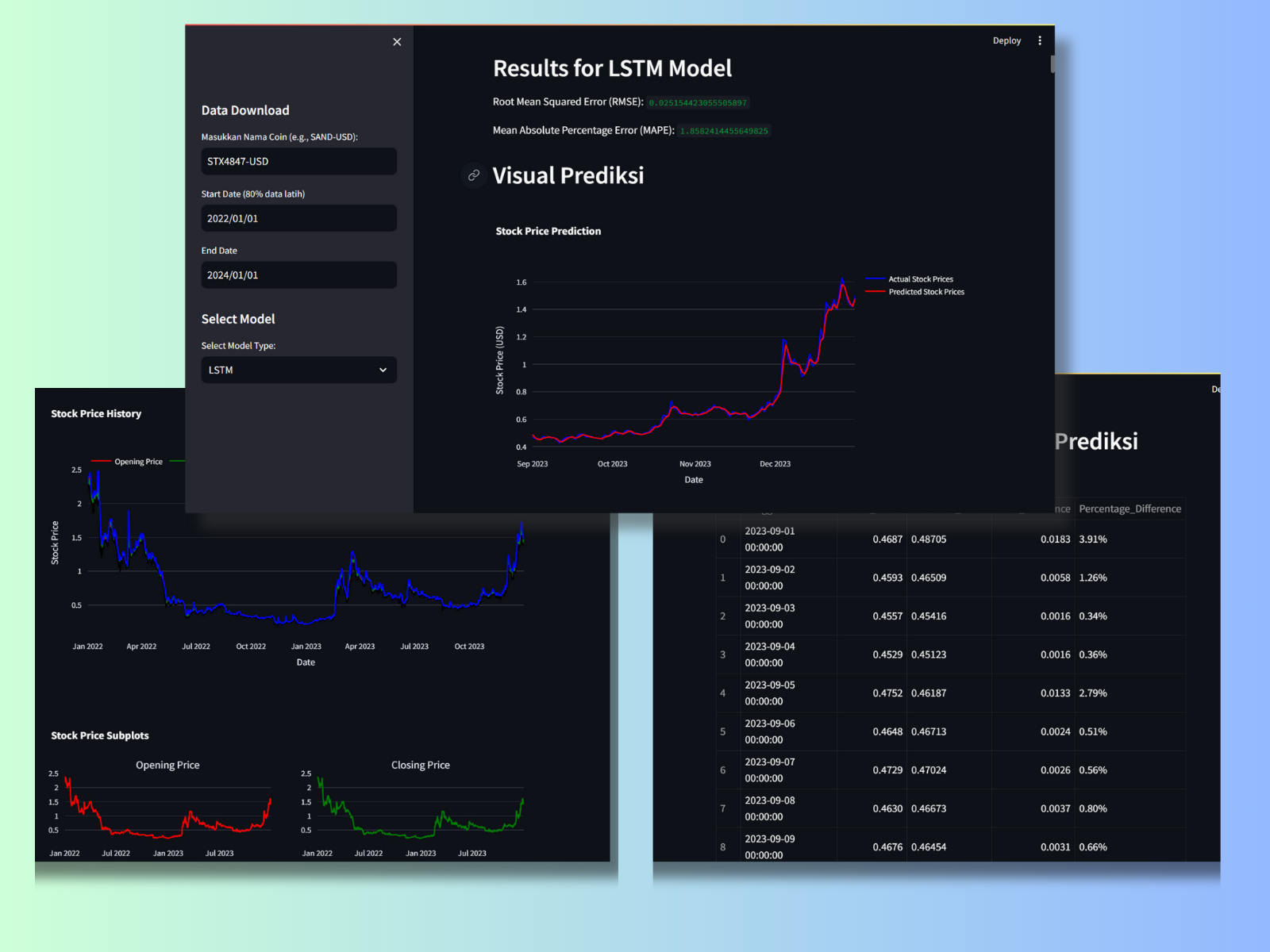Click the Results for LSTM Model heading

[x=612, y=68]
